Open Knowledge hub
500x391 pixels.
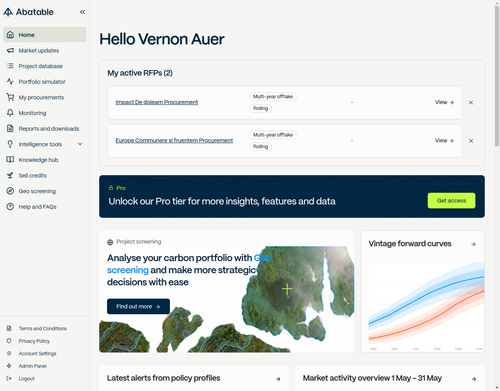coord(45,160)
